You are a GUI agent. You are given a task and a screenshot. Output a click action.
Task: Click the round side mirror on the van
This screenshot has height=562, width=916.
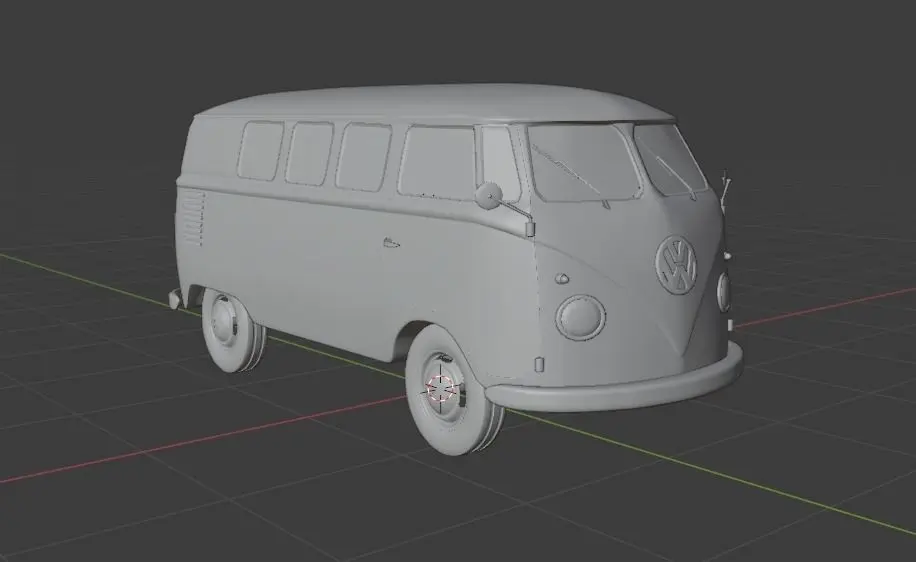(488, 195)
